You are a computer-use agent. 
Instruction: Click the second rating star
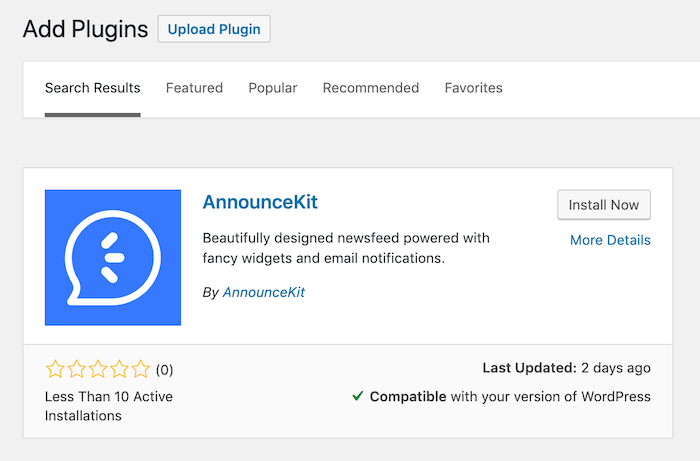76,369
